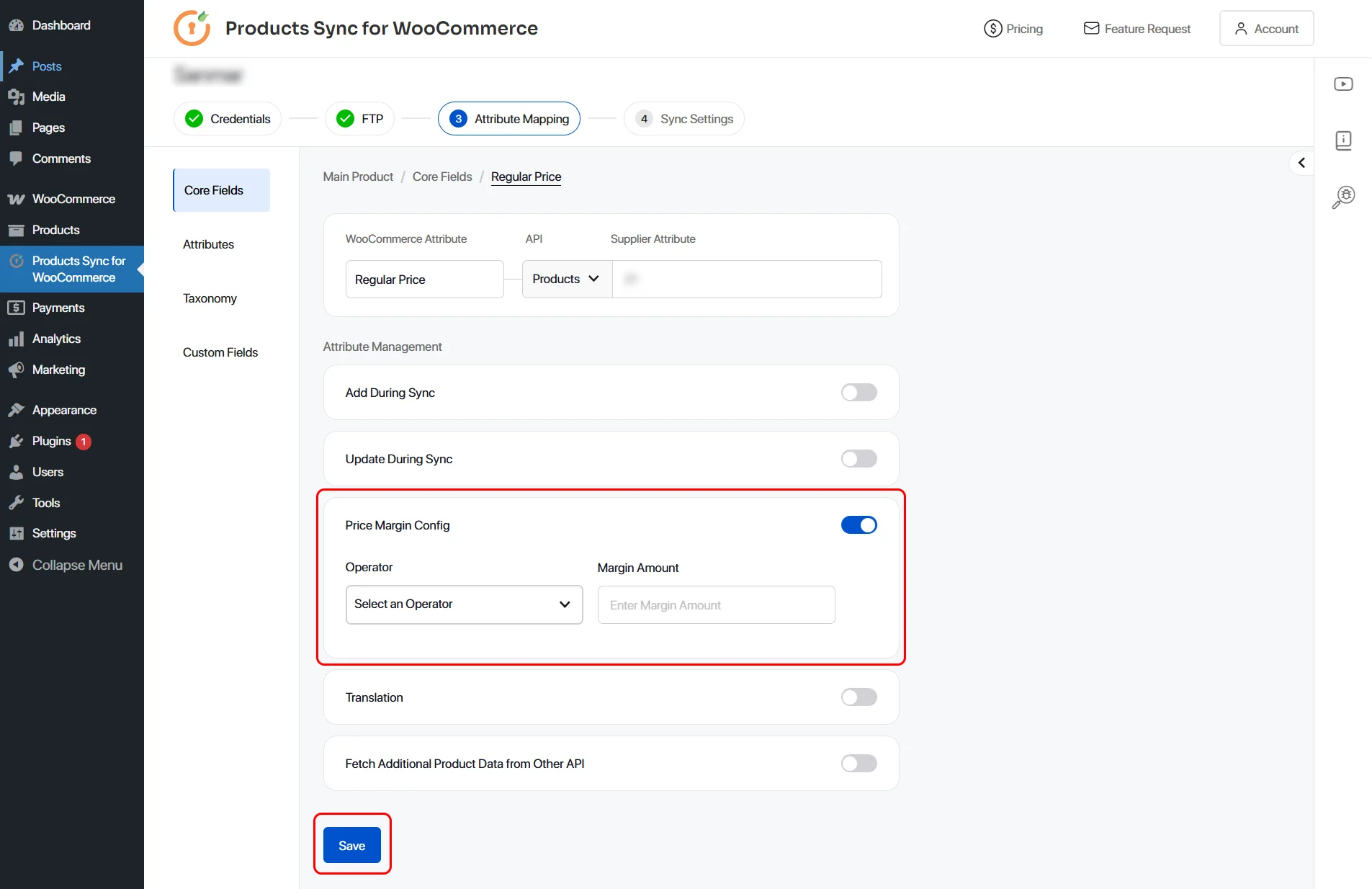This screenshot has width=1372, height=889.
Task: Select the Marketing megaphone icon in sidebar
Action: click(17, 370)
